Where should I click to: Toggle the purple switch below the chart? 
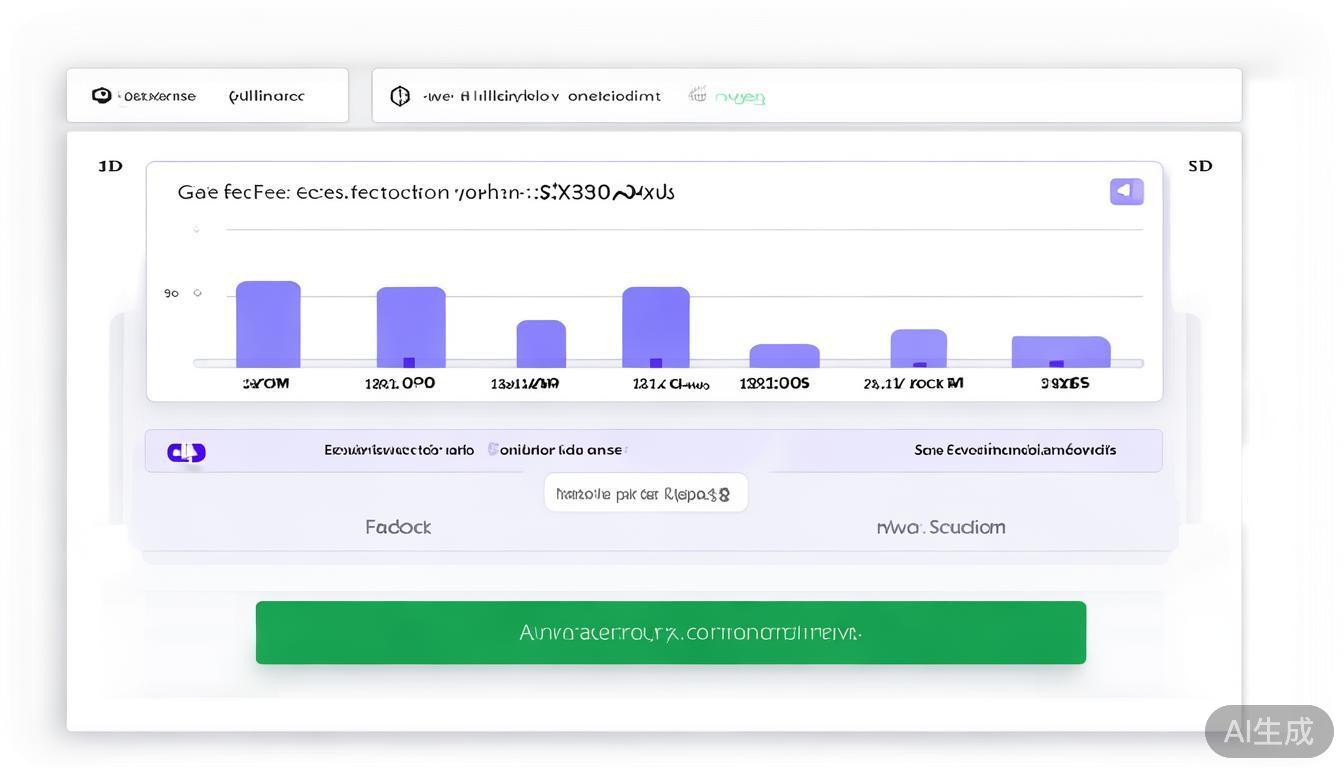pos(187,453)
